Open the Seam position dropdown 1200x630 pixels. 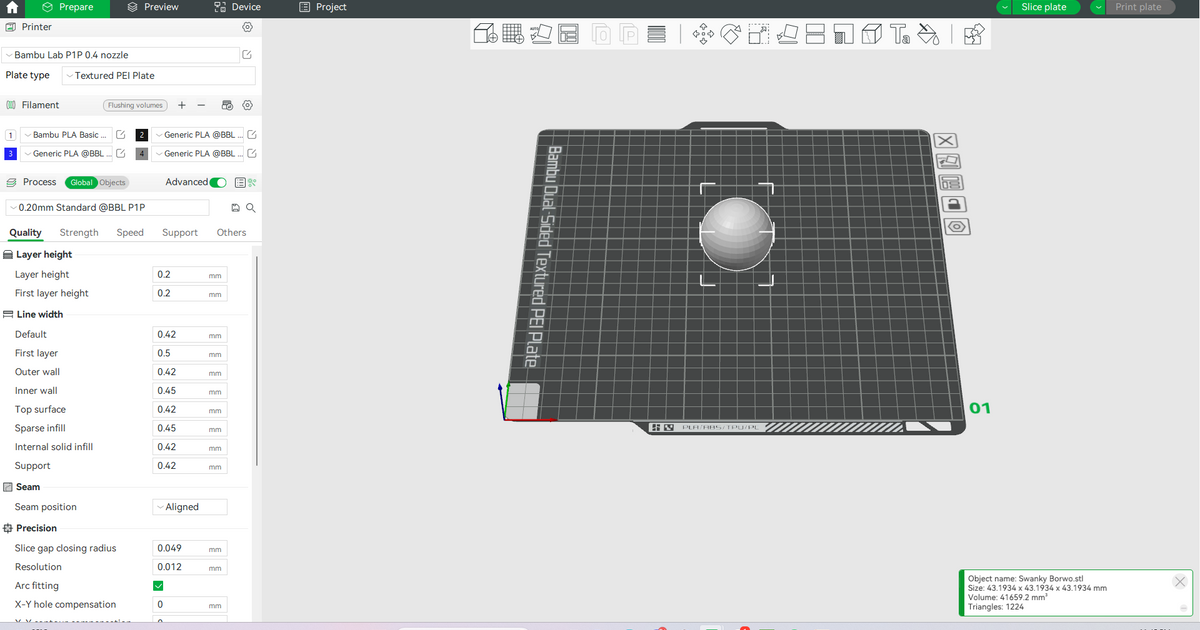coord(190,507)
